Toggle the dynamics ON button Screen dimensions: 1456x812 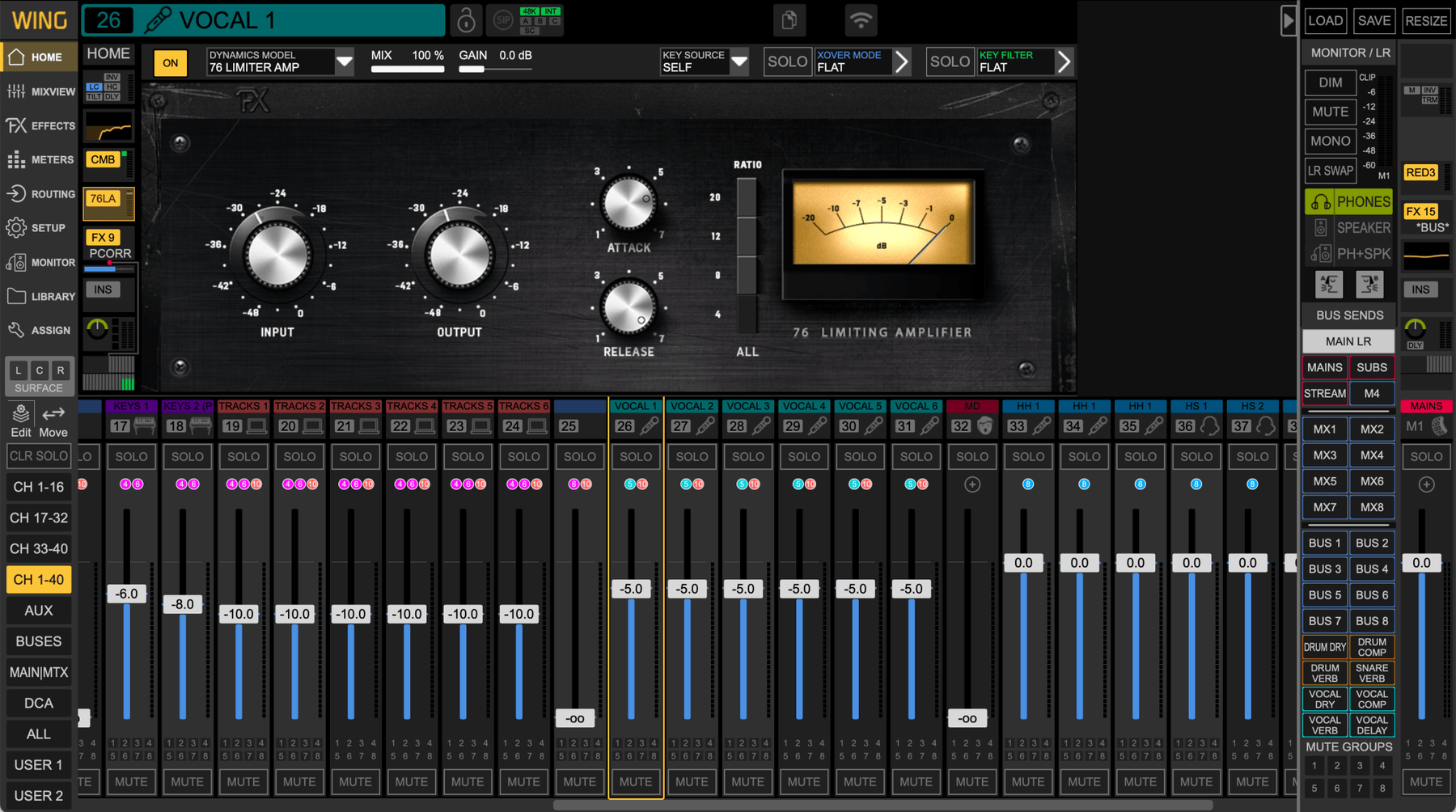click(170, 62)
